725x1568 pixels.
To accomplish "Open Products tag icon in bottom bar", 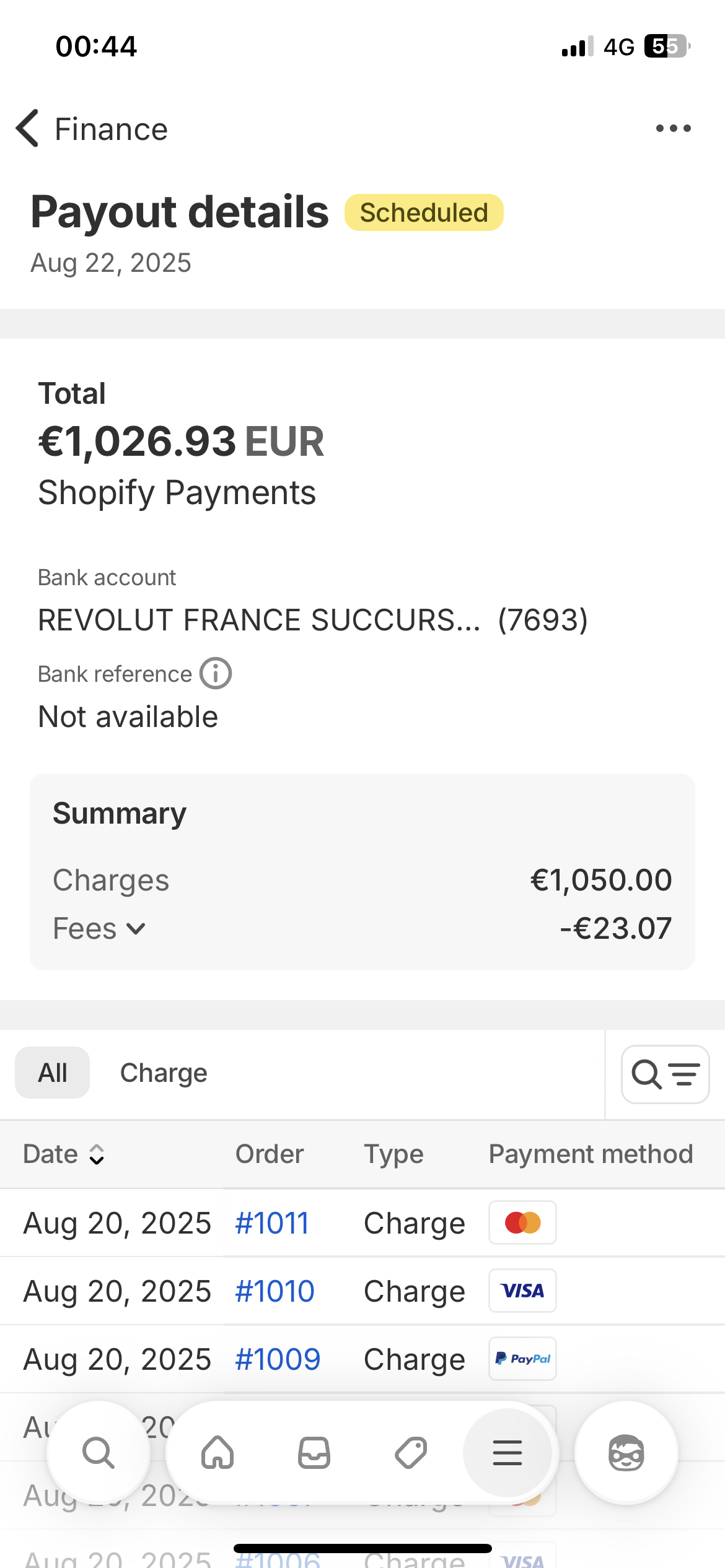I will pos(411,1452).
